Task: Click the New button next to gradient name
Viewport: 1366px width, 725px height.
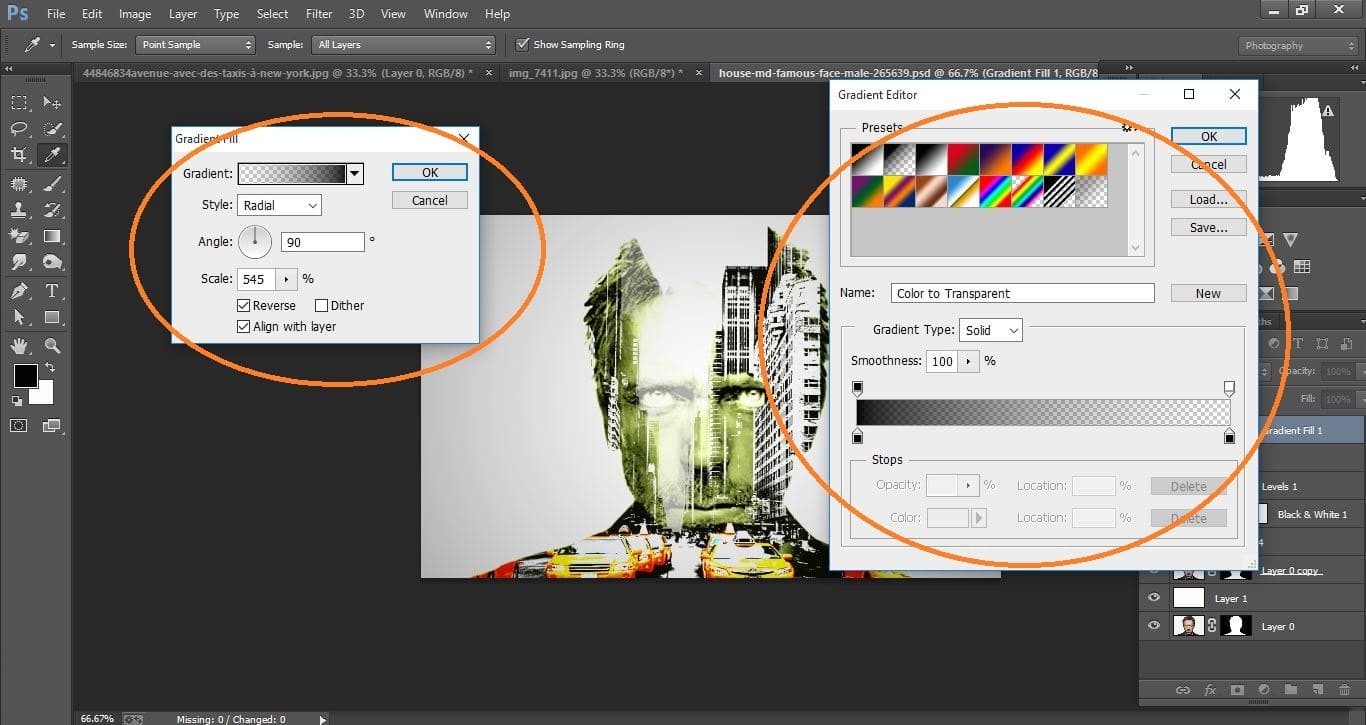Action: [x=1208, y=292]
